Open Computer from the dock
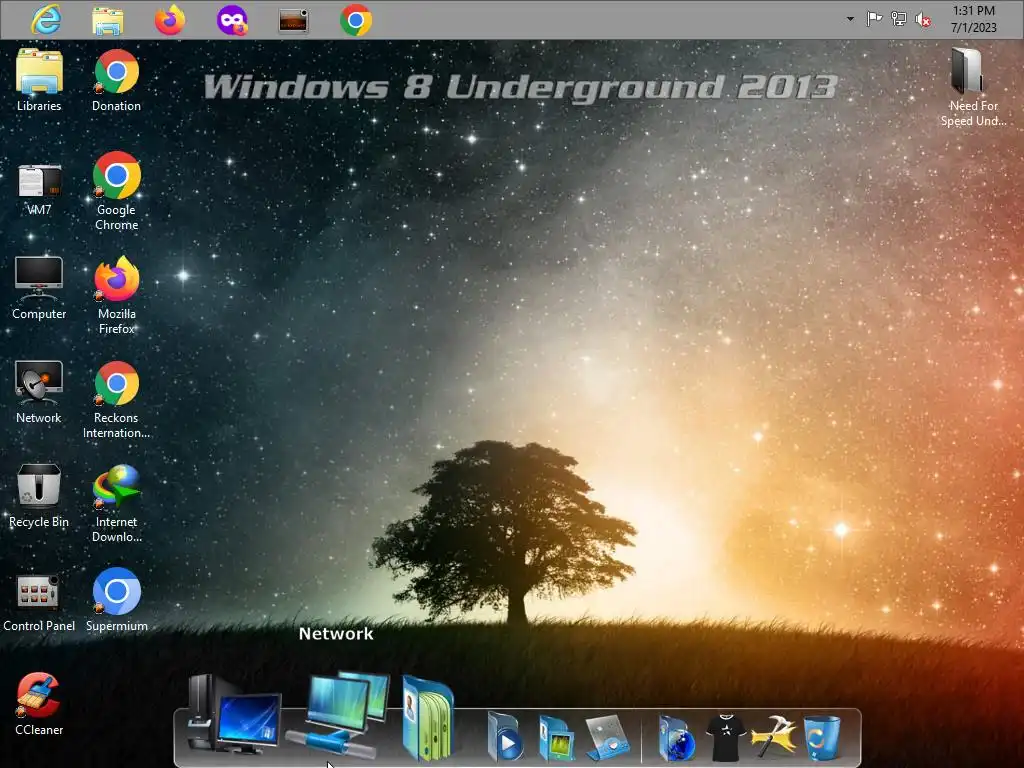1024x768 pixels. (234, 715)
